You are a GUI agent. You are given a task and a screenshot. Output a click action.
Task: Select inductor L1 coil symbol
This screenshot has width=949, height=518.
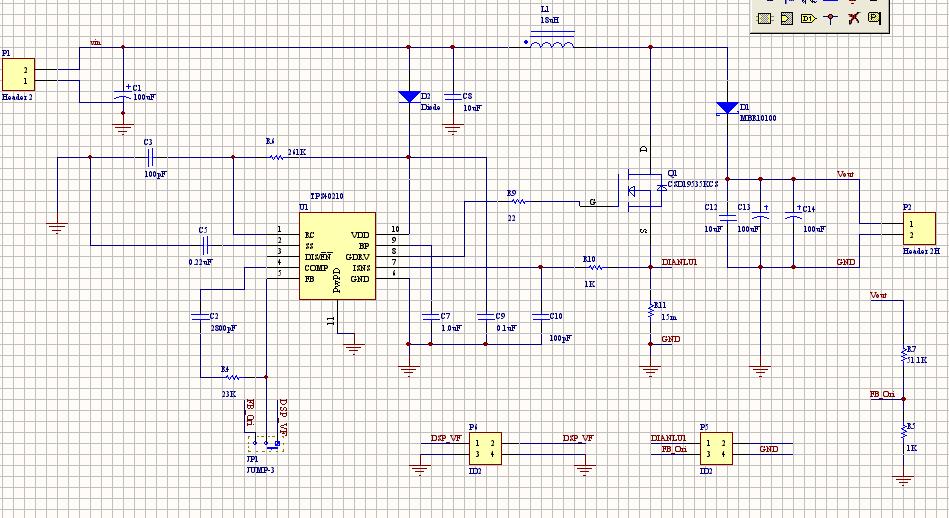pyautogui.click(x=550, y=41)
